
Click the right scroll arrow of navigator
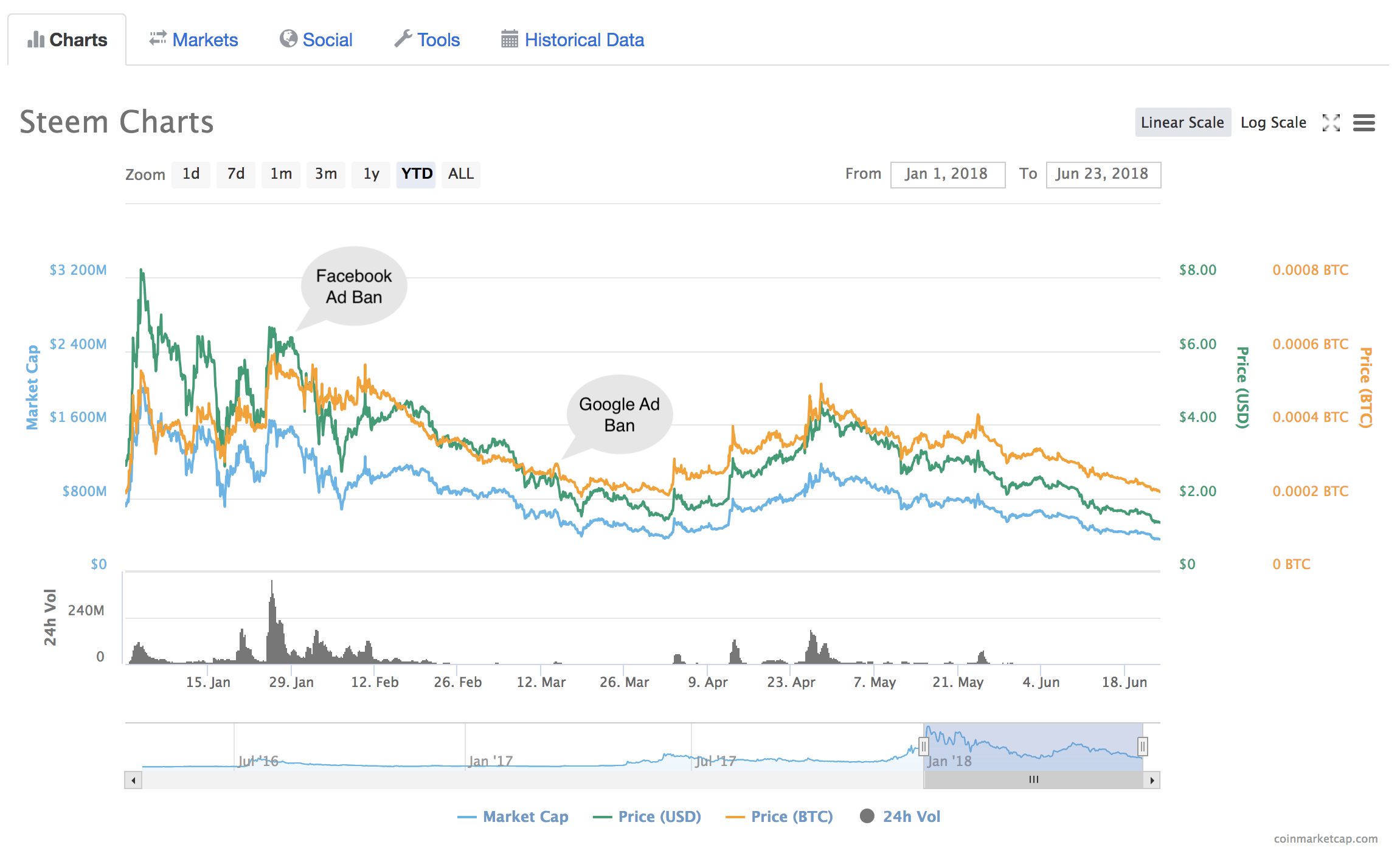(1152, 780)
